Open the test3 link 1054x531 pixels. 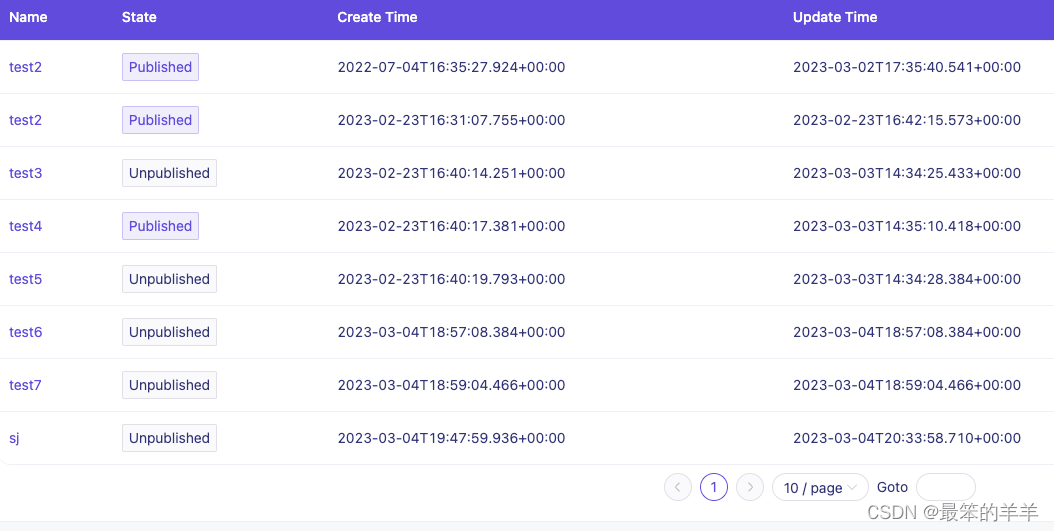(x=26, y=173)
